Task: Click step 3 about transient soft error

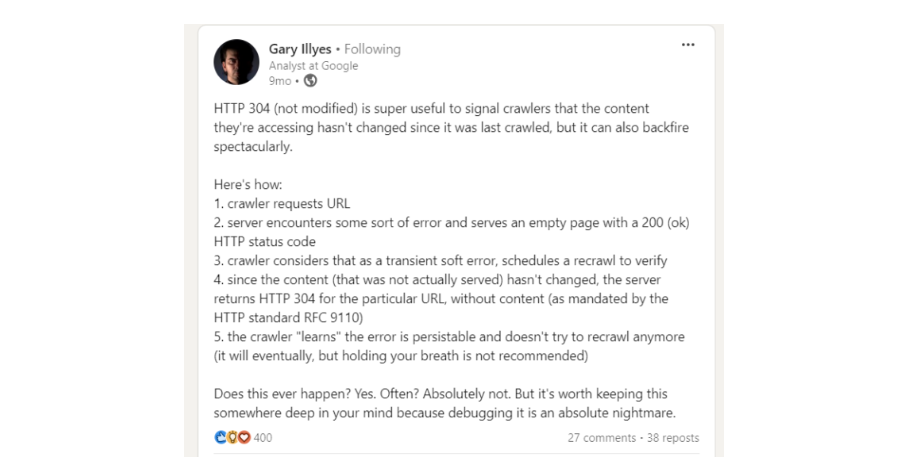Action: click(440, 260)
